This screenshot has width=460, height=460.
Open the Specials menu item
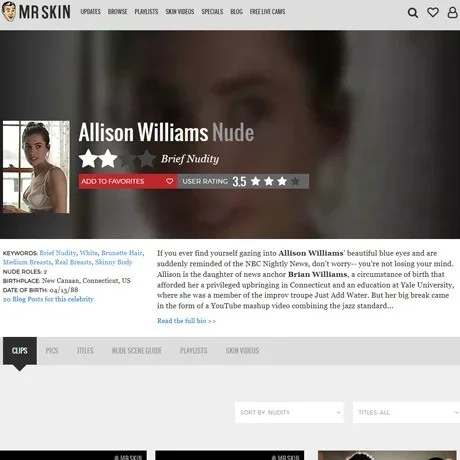click(x=212, y=12)
